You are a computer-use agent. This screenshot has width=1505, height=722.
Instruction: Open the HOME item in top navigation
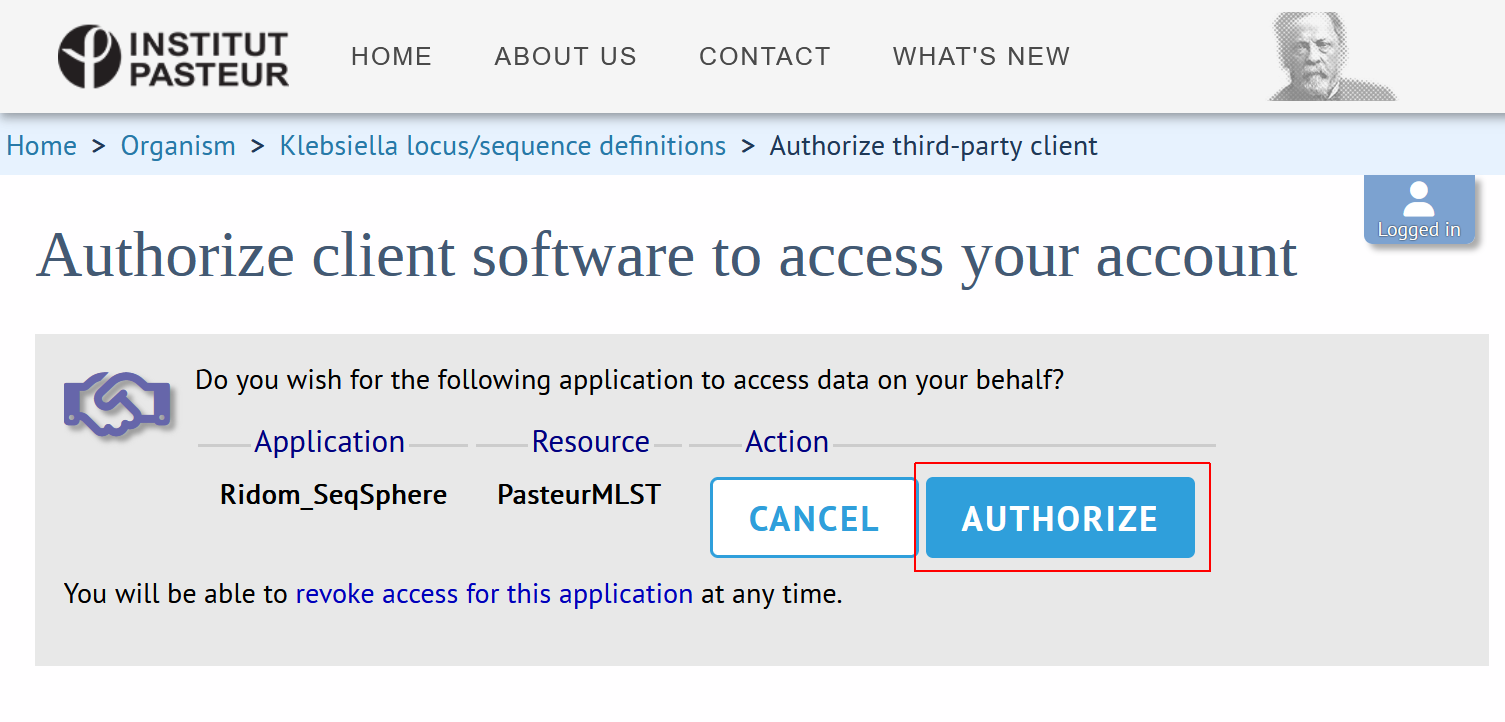391,57
